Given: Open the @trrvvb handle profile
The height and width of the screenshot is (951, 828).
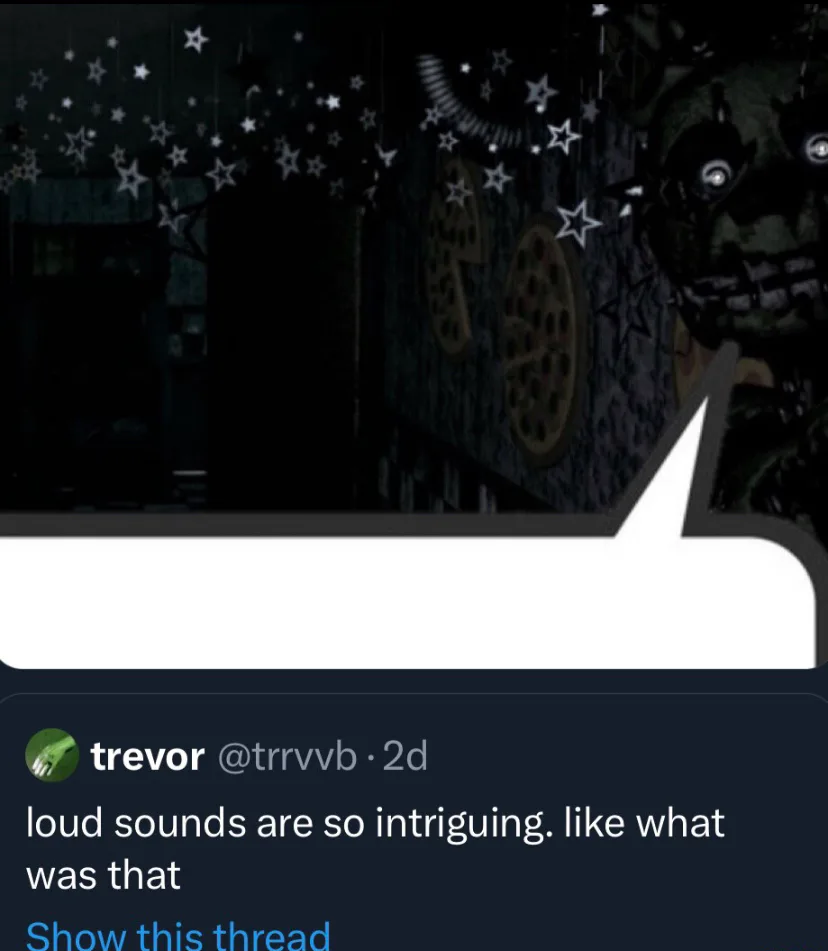Looking at the screenshot, I should pos(287,757).
